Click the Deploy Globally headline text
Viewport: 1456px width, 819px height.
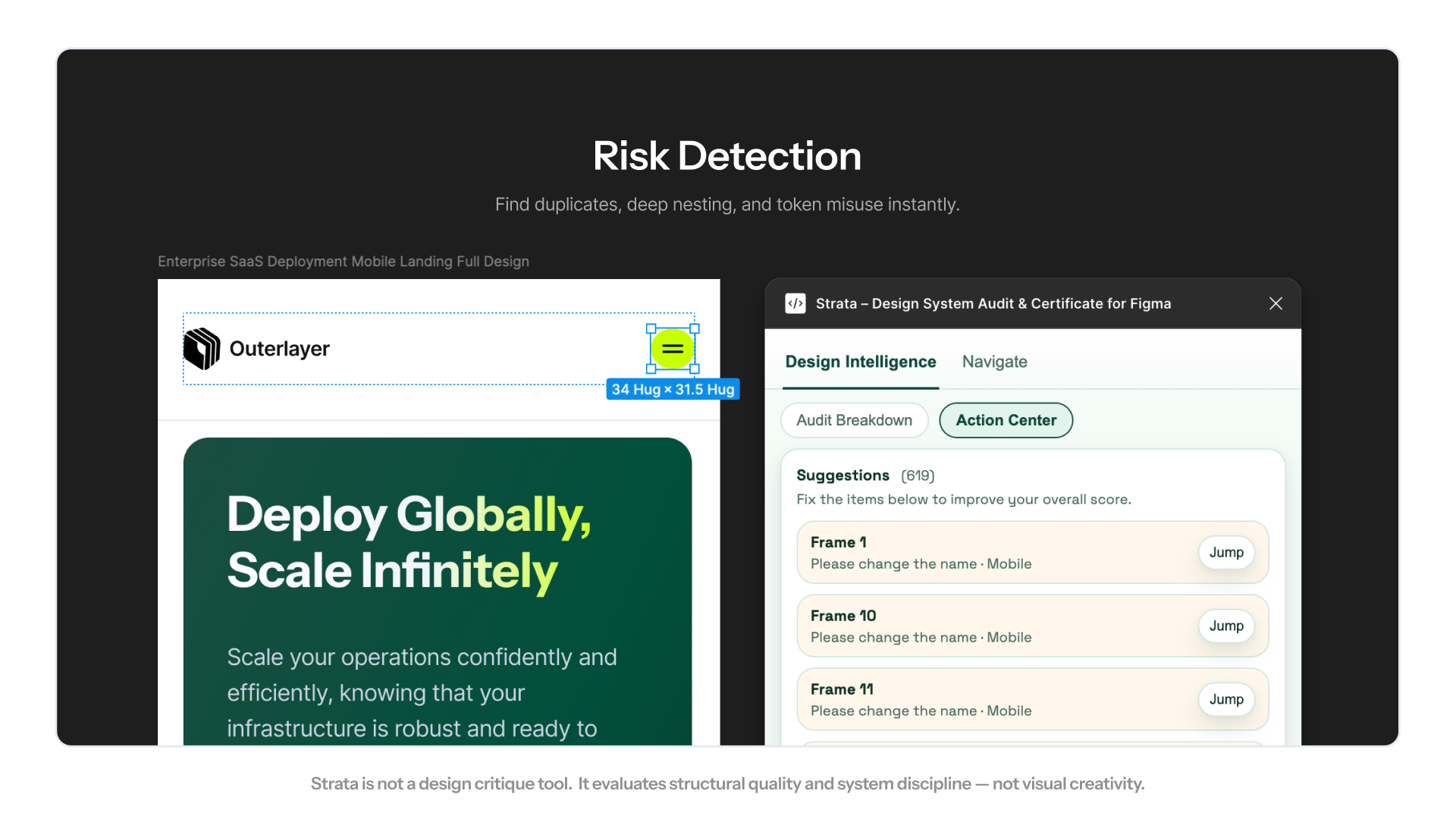pos(409,541)
